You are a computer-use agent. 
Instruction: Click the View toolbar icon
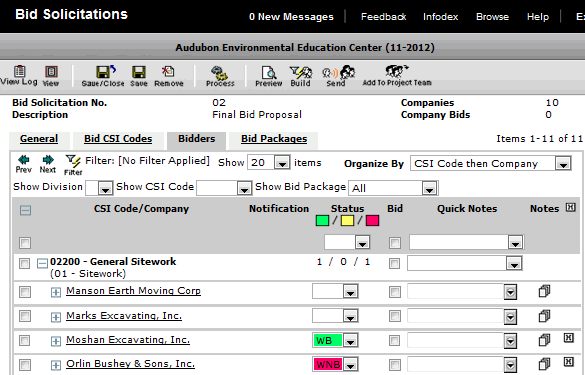click(x=51, y=76)
